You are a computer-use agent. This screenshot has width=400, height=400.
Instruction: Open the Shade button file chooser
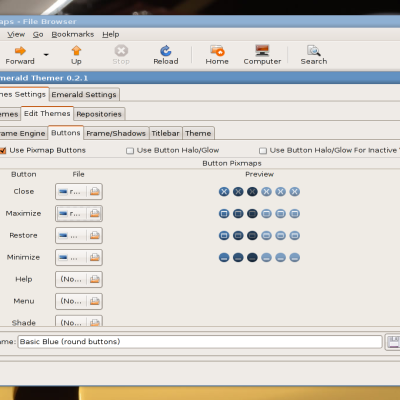[x=79, y=321]
